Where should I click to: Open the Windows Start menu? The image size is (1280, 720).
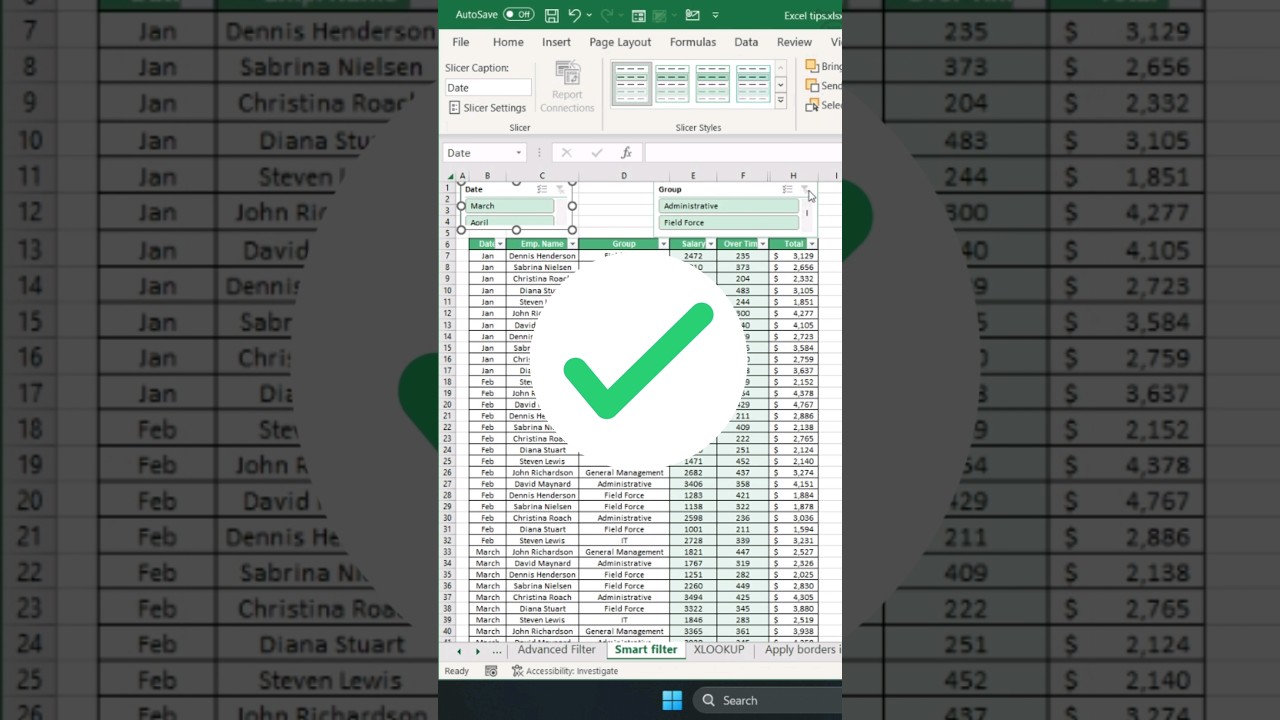point(672,700)
